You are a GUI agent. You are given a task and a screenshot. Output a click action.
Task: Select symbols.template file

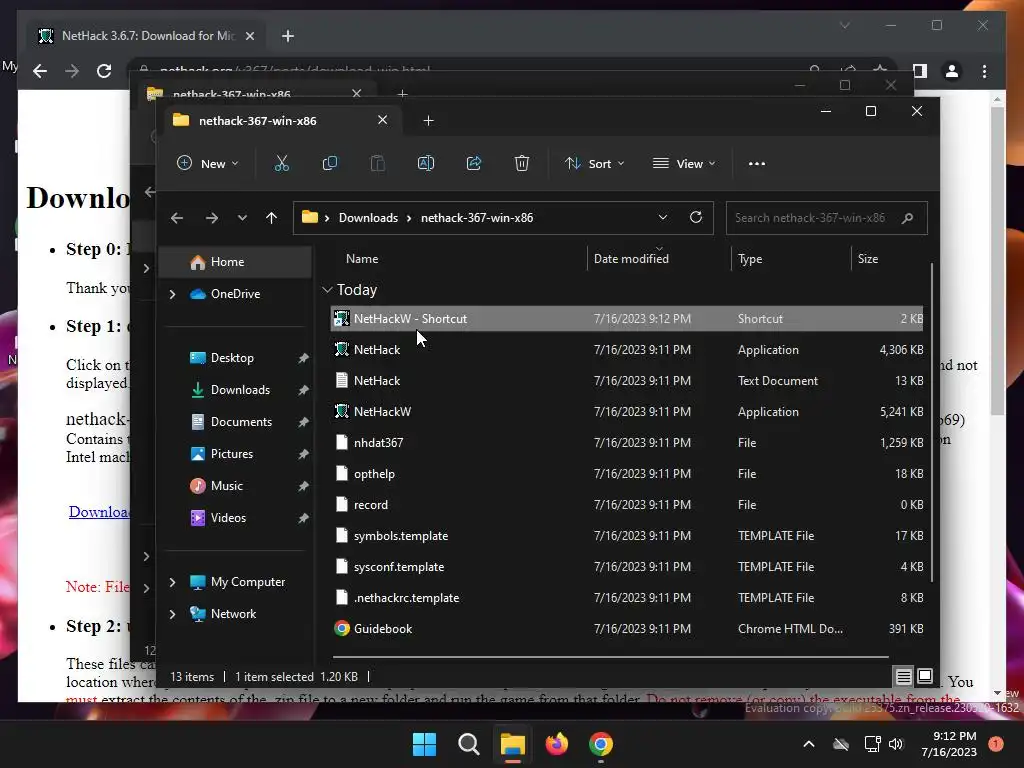(627, 536)
